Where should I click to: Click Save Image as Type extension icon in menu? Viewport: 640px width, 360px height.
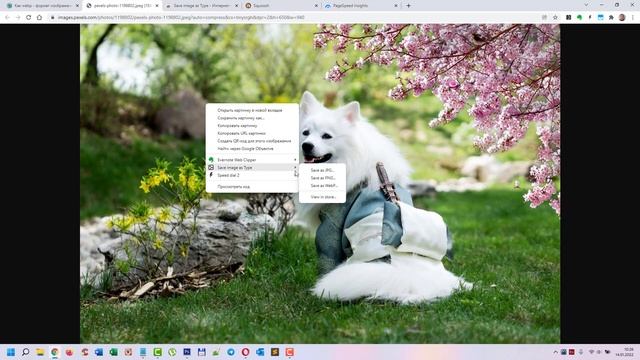211,167
